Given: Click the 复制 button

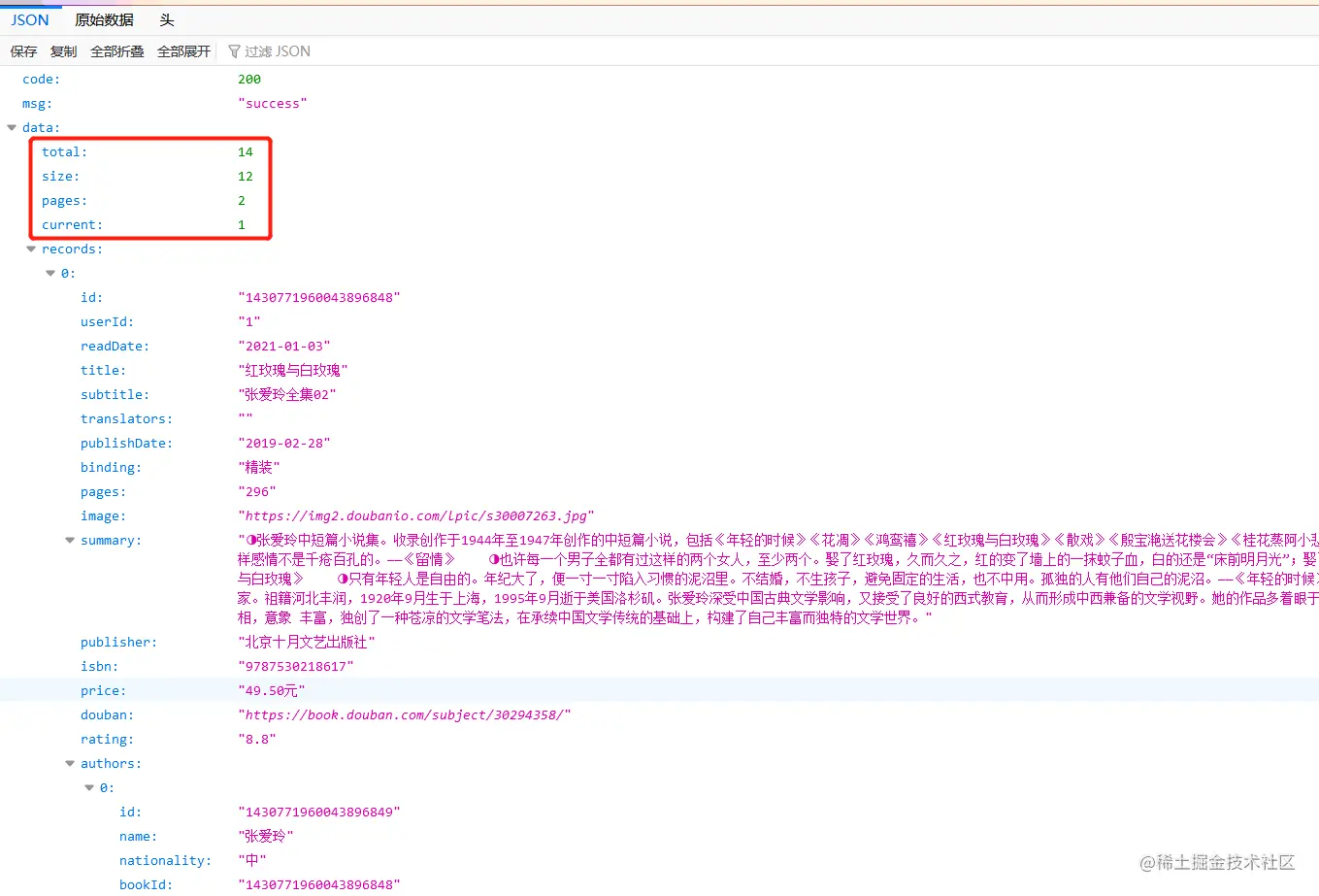Looking at the screenshot, I should coord(63,51).
